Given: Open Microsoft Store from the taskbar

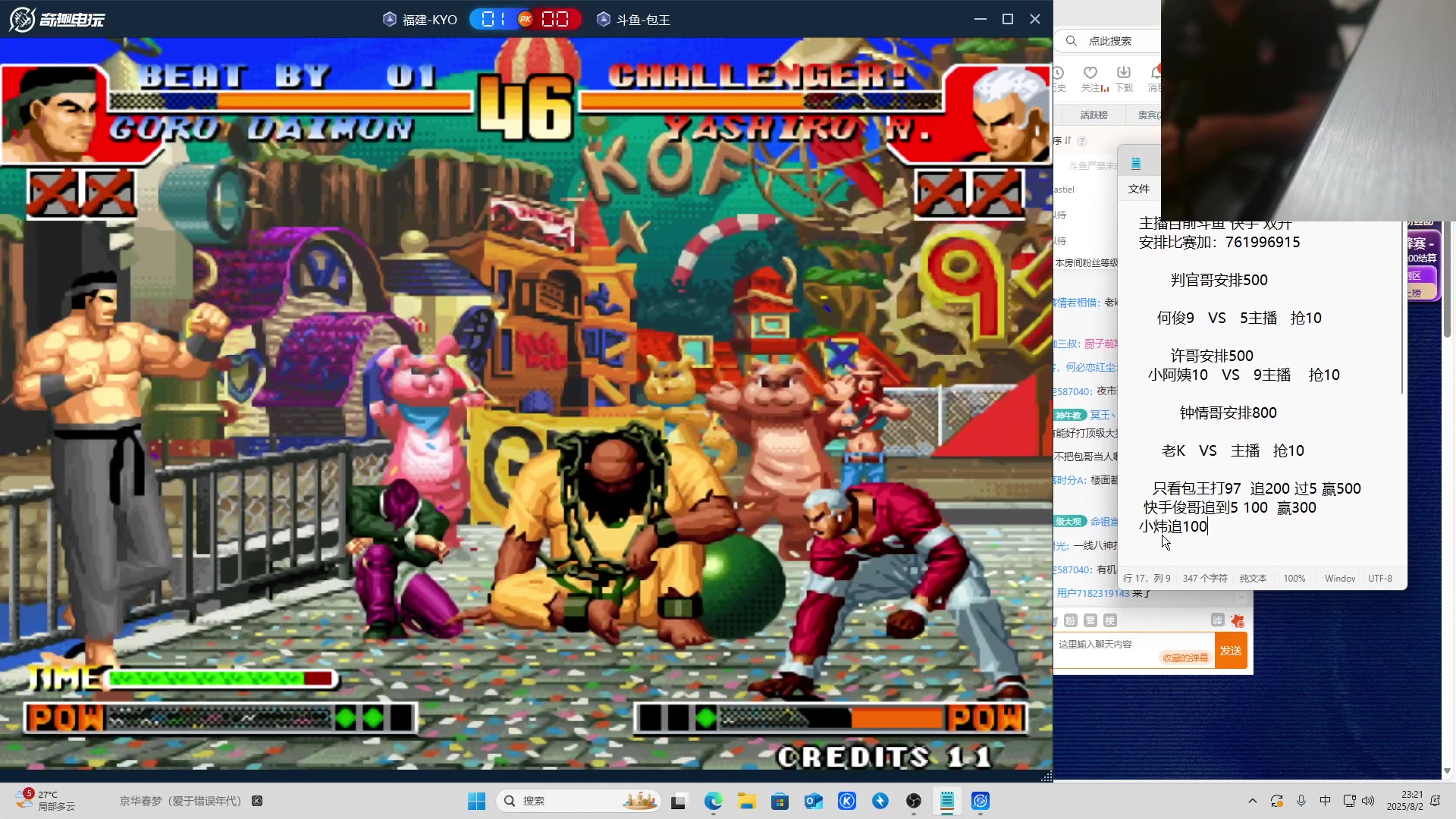Looking at the screenshot, I should [780, 801].
